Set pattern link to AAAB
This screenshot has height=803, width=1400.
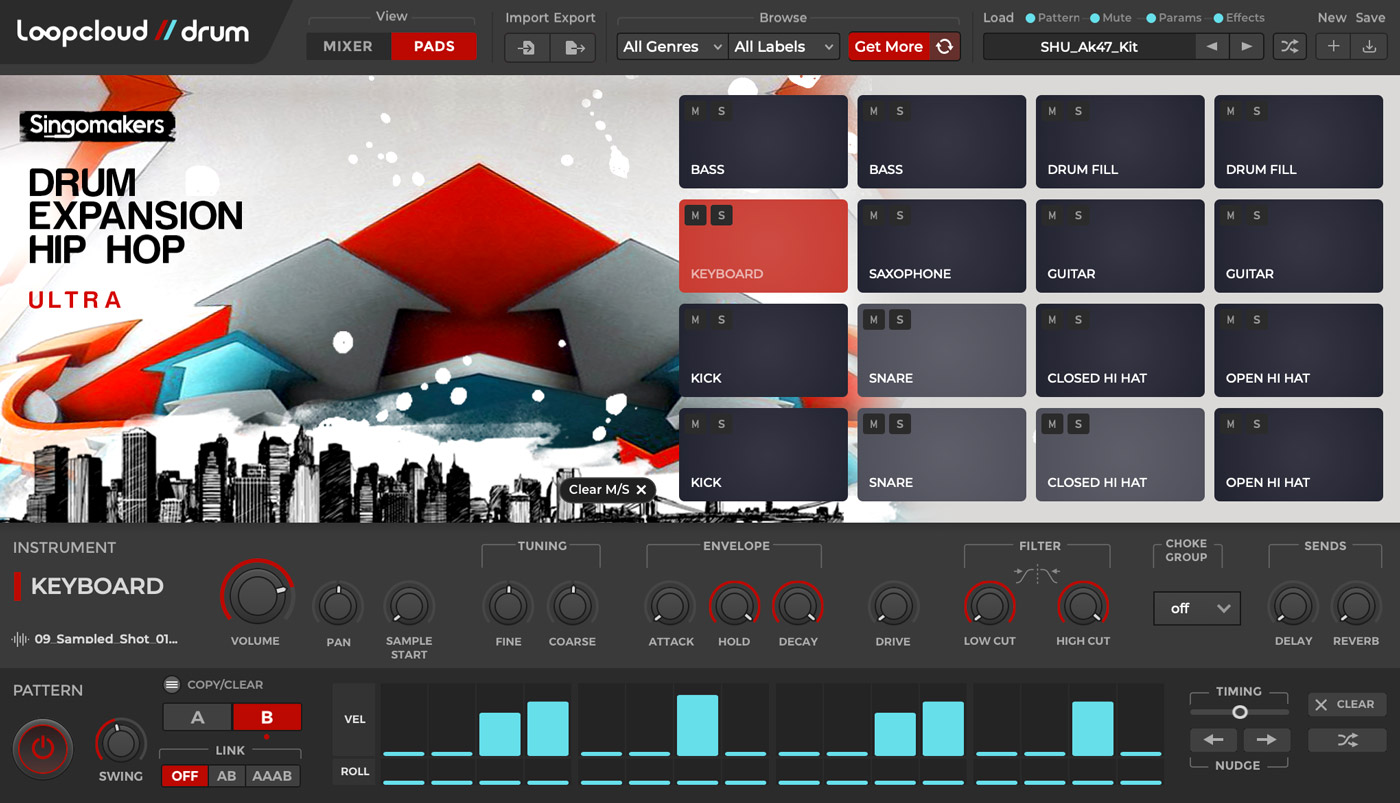pyautogui.click(x=272, y=776)
